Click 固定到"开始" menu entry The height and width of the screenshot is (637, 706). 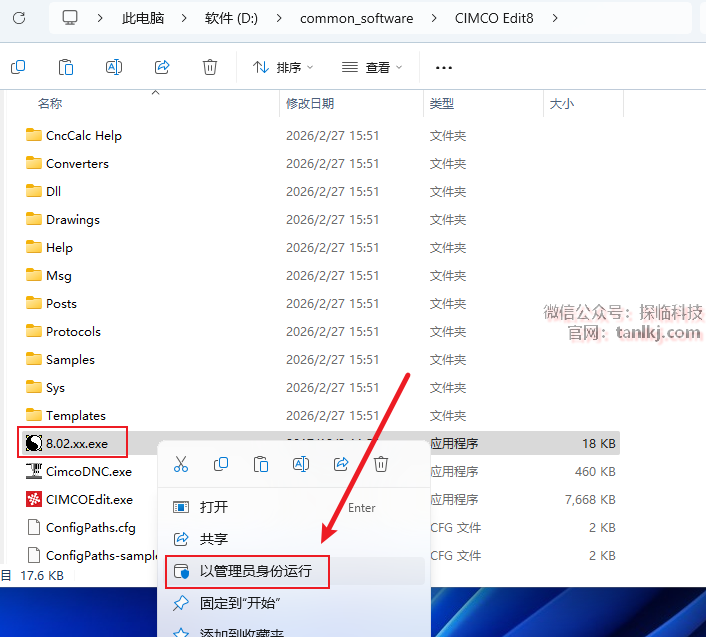(240, 603)
